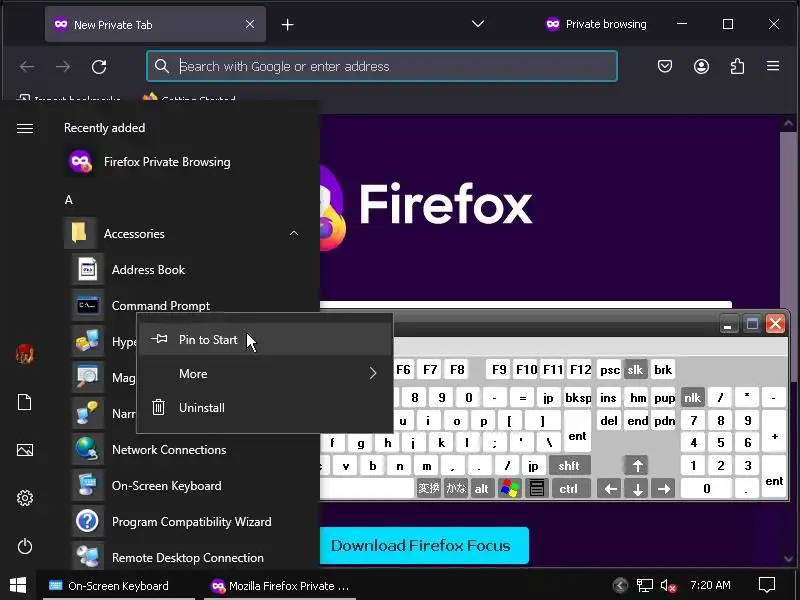800x600 pixels.
Task: Switch to On-Screen Keyboard taskbar button
Action: pos(118,586)
